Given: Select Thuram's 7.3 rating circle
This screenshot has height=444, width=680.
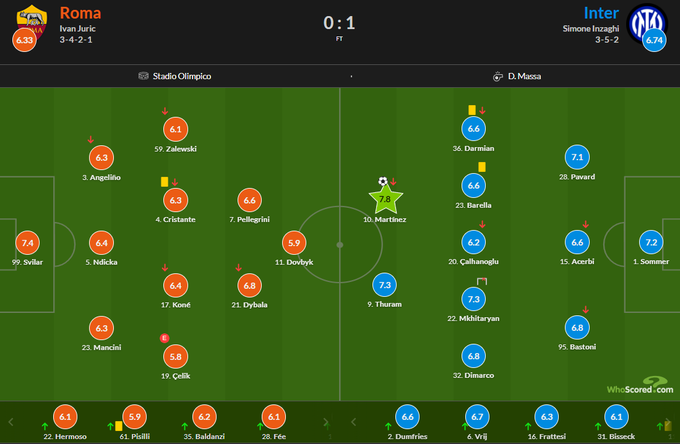Looking at the screenshot, I should click(x=385, y=285).
